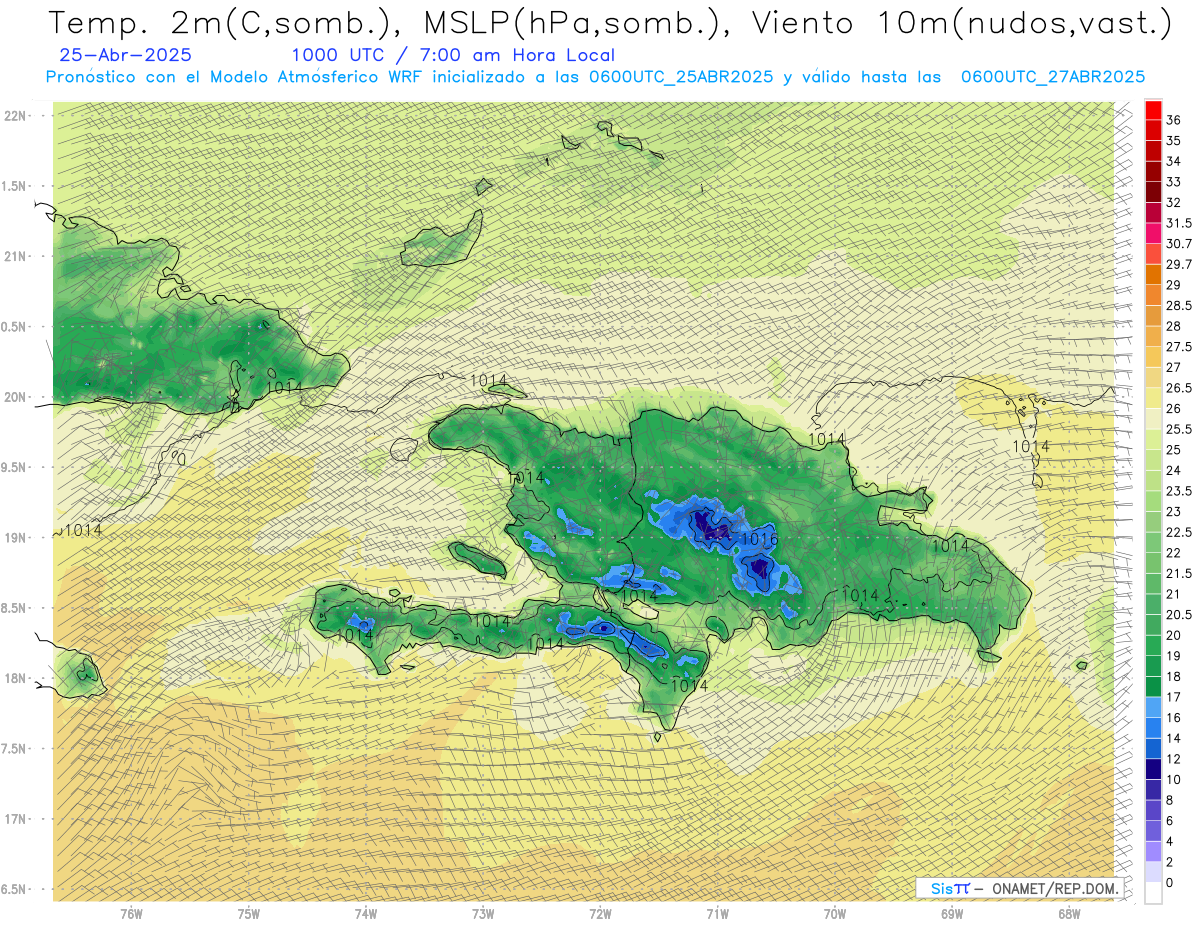Click the '73W' longitude axis label
The image size is (1200, 927).
click(x=483, y=914)
